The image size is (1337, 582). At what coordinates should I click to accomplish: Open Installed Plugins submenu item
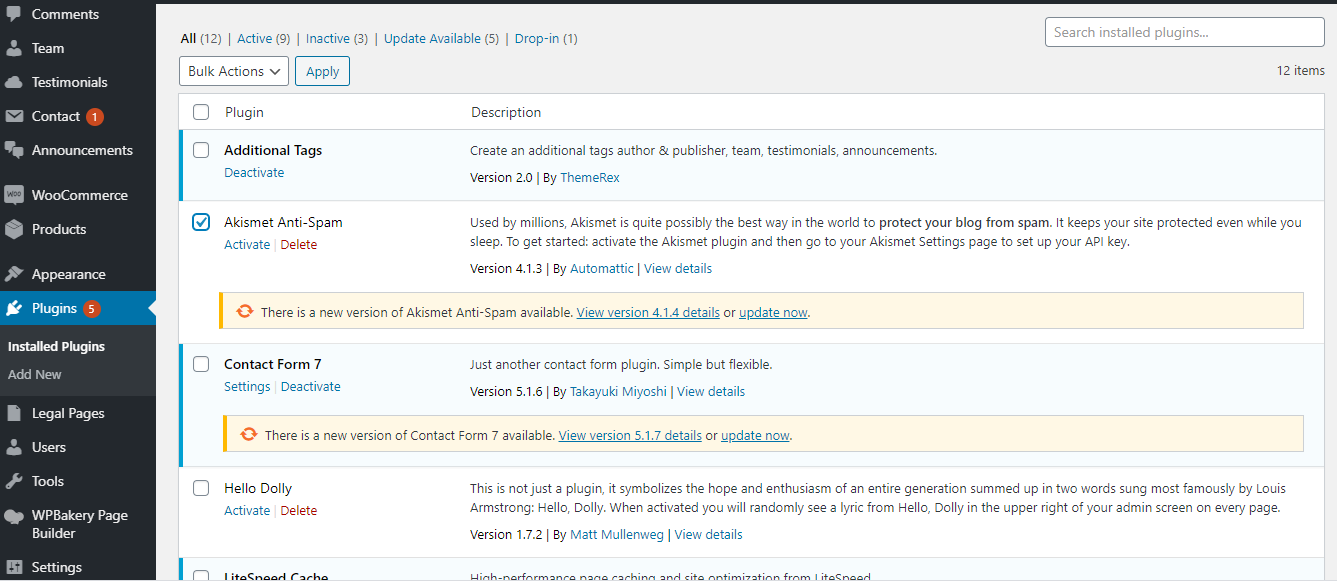point(56,346)
